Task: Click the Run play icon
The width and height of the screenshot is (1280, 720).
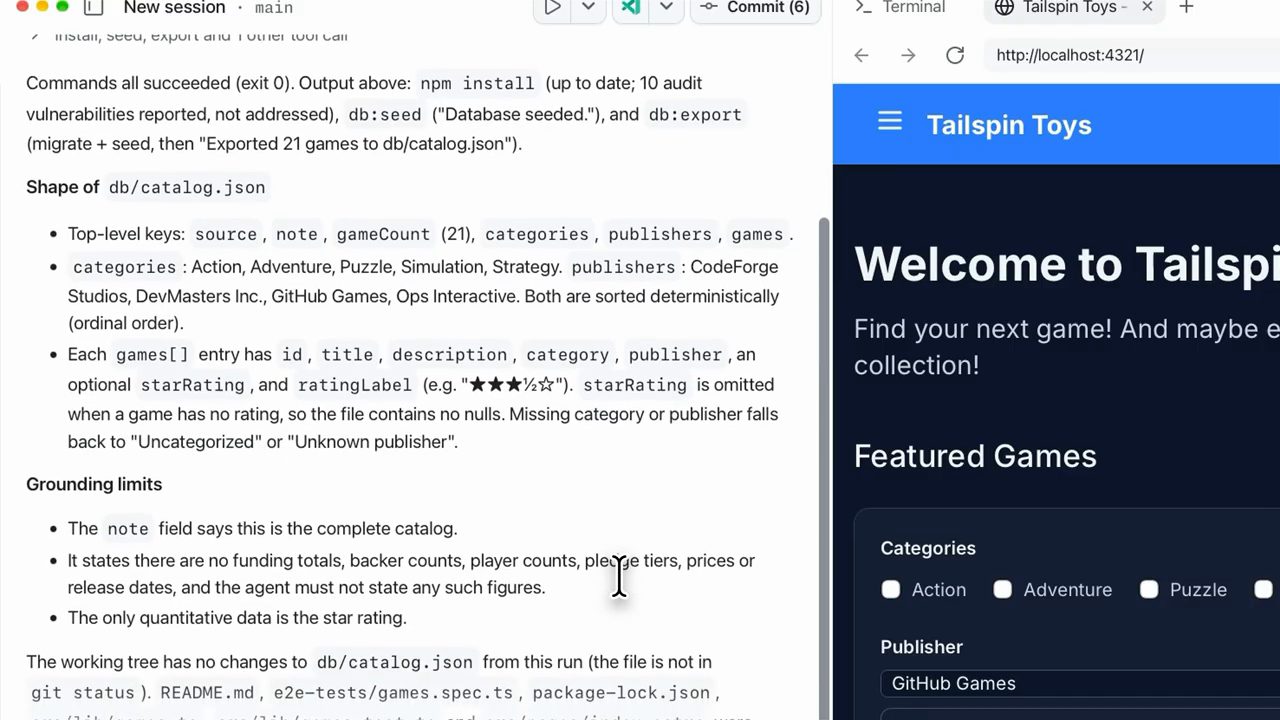Action: [x=552, y=7]
